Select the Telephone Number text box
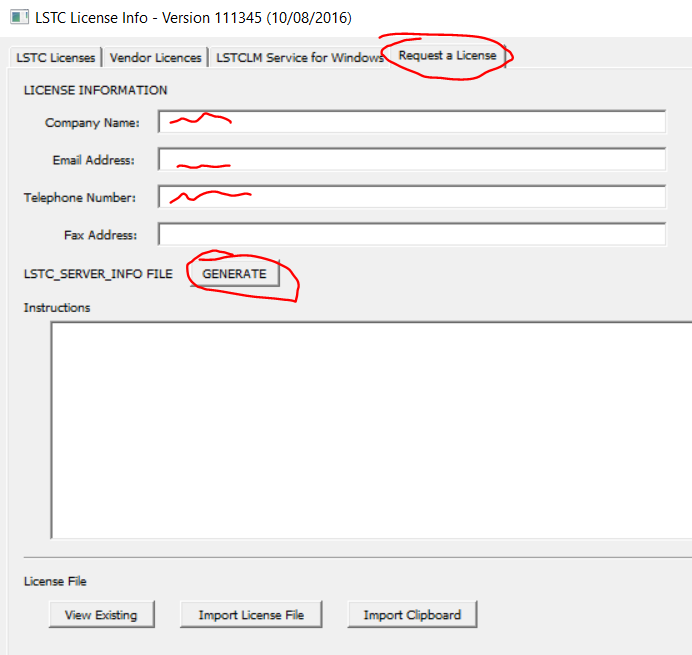The image size is (692, 655). click(412, 197)
